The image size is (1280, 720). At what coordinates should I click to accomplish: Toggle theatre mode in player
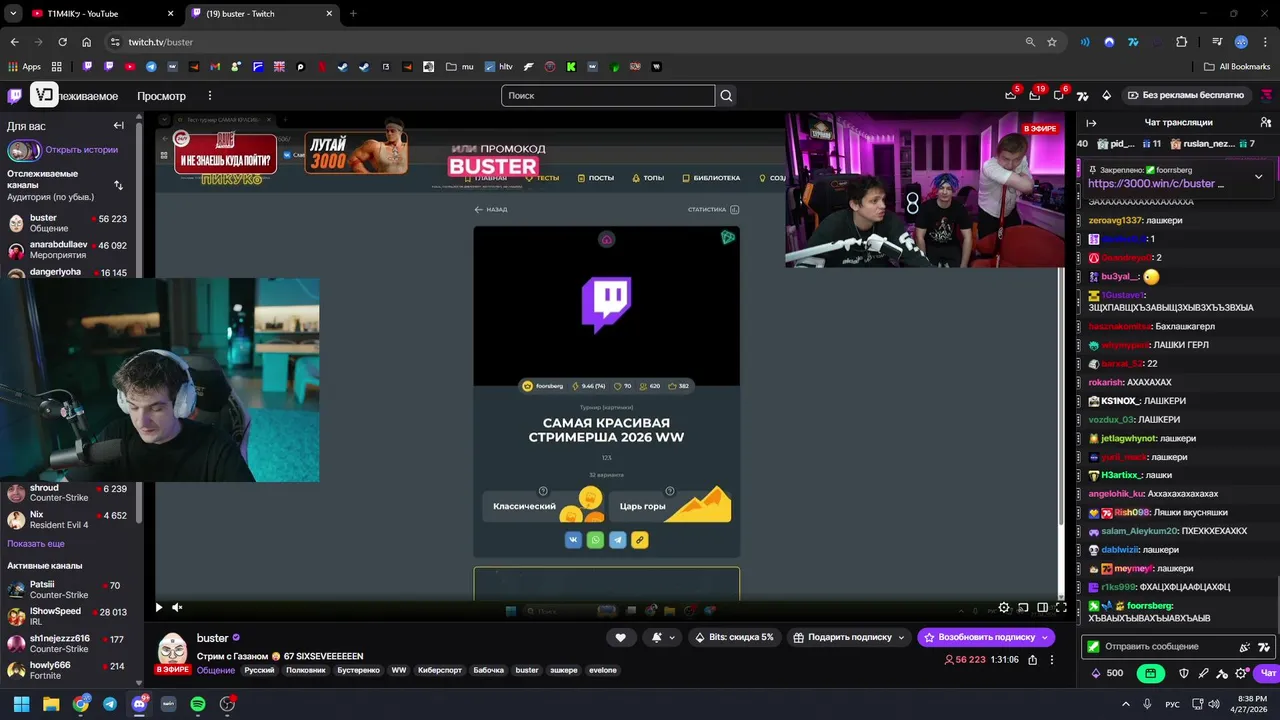pyautogui.click(x=1042, y=607)
